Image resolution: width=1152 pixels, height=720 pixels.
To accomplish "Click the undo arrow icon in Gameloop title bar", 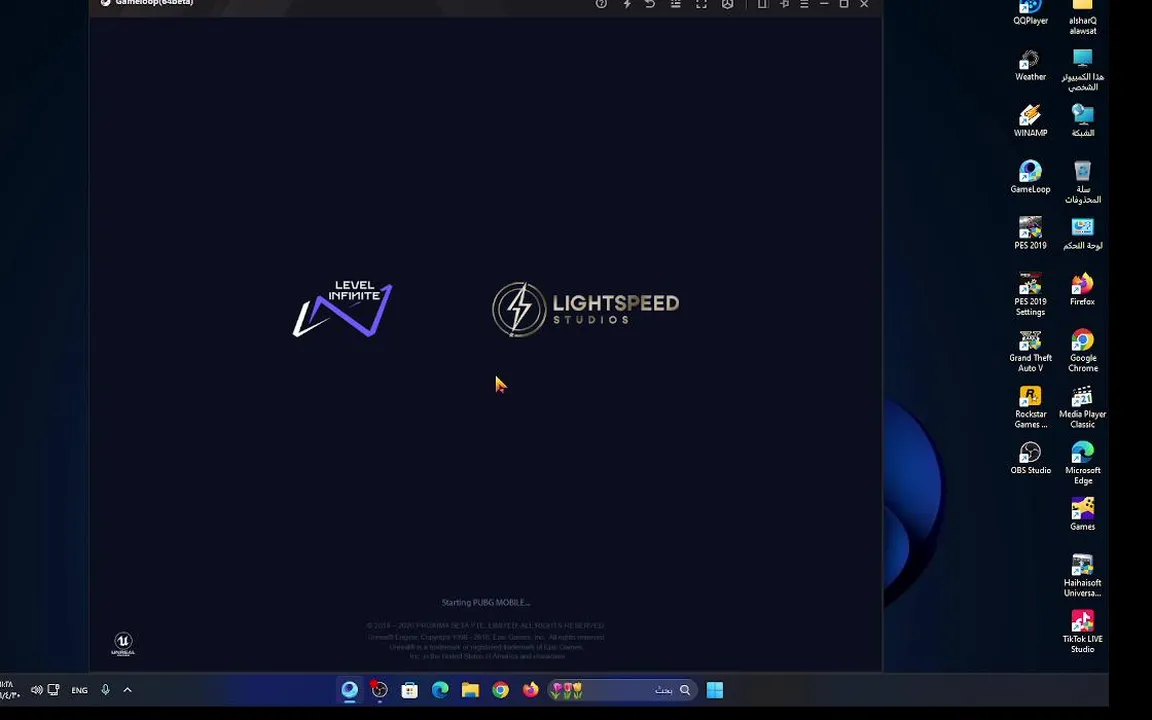I will click(650, 4).
